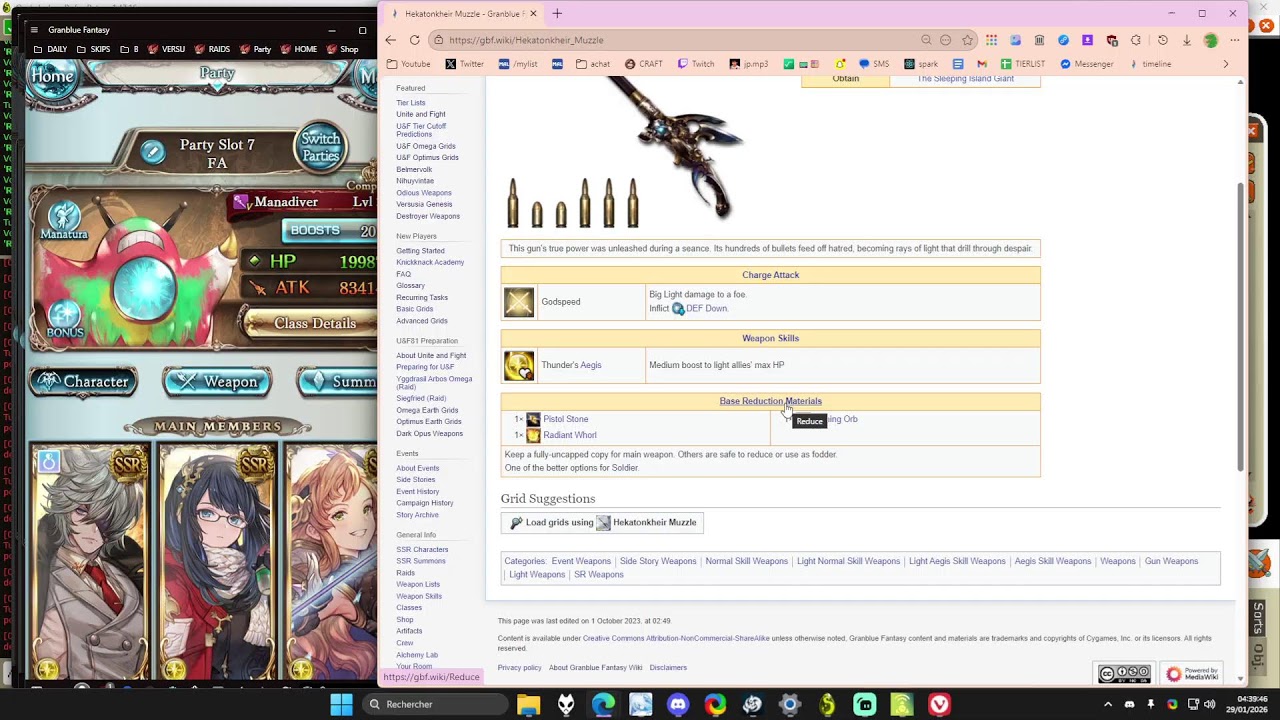Open Party bookmark in Granblue window
The image size is (1280, 720).
point(255,49)
